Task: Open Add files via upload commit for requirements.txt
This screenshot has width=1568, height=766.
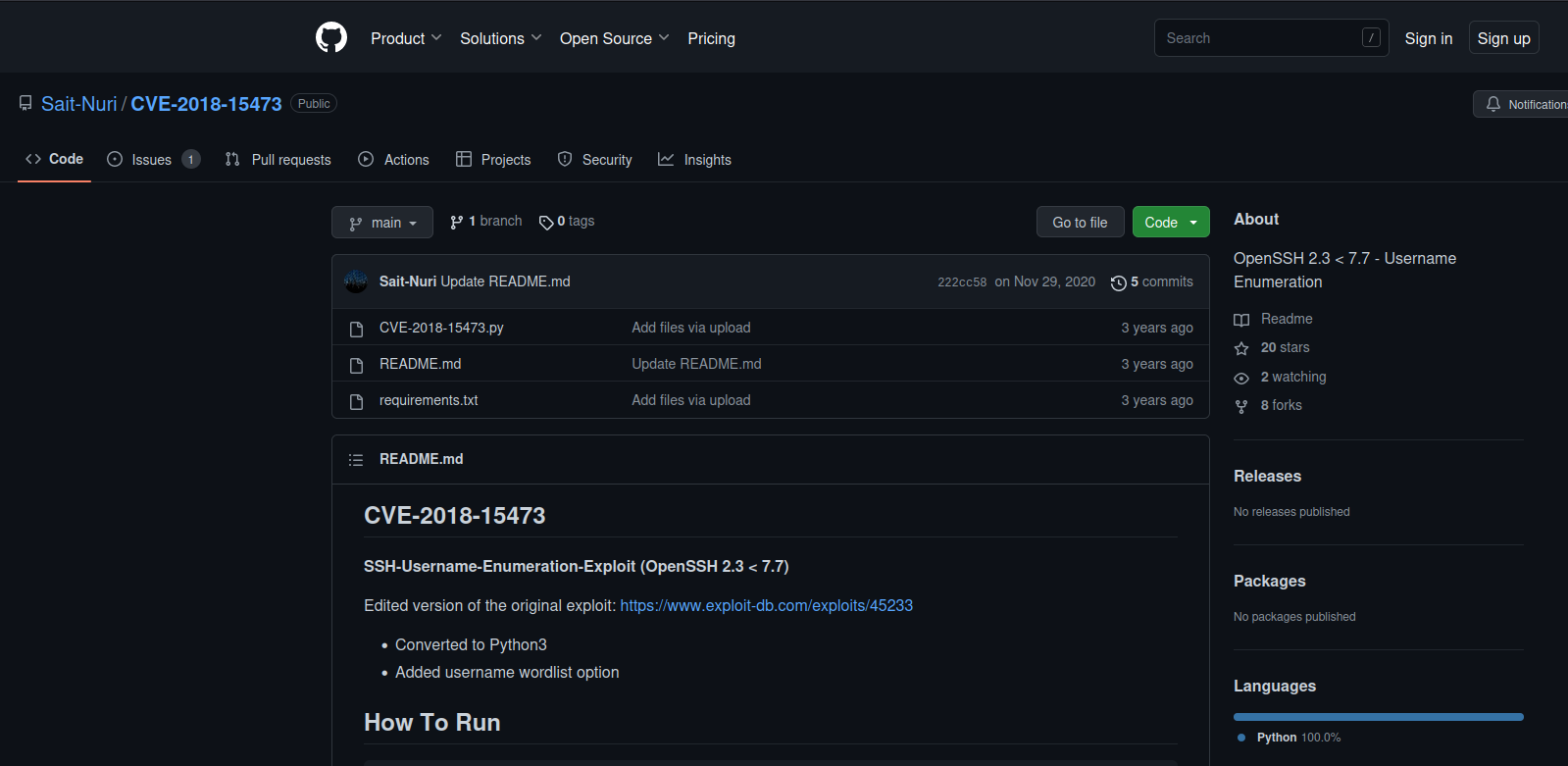Action: [691, 400]
